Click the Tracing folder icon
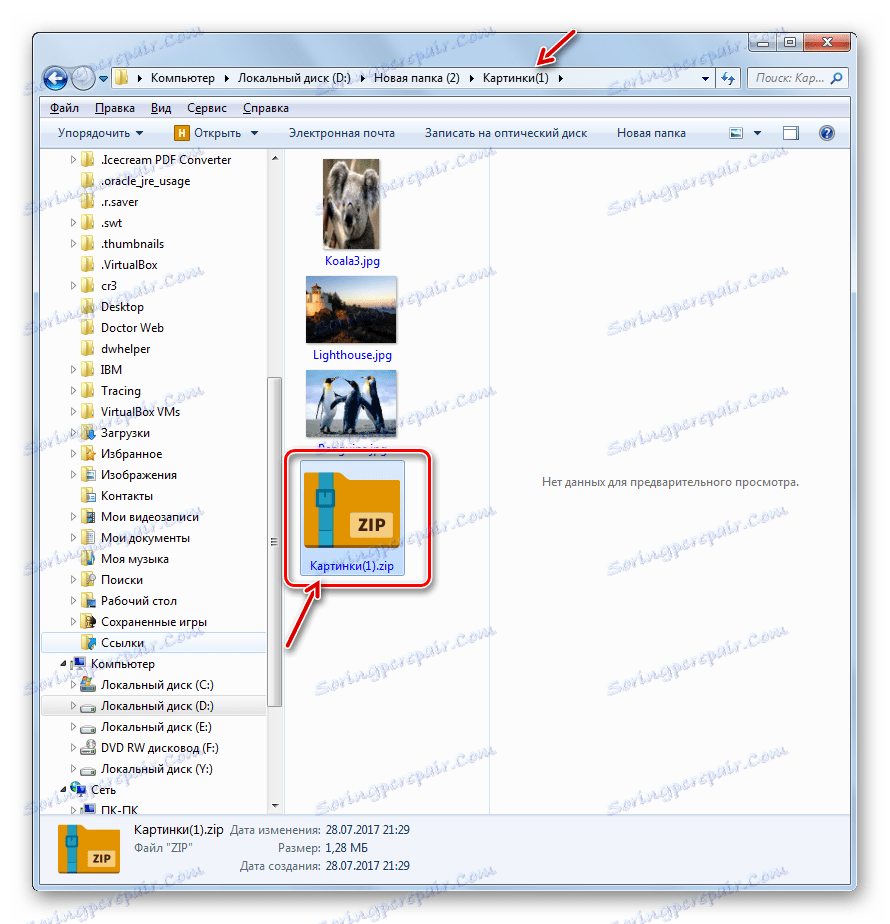Image resolution: width=890 pixels, height=924 pixels. pyautogui.click(x=88, y=391)
